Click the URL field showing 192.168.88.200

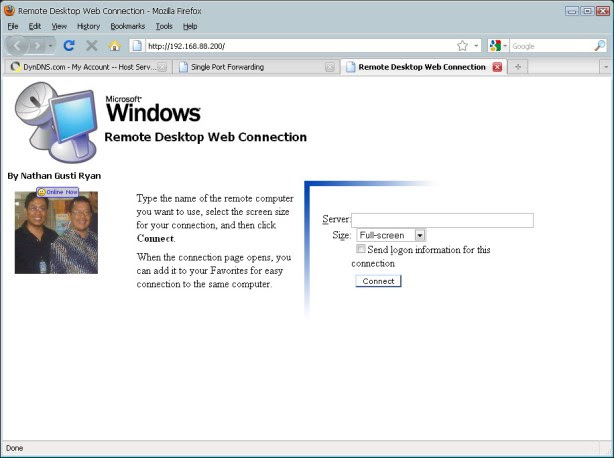point(301,46)
